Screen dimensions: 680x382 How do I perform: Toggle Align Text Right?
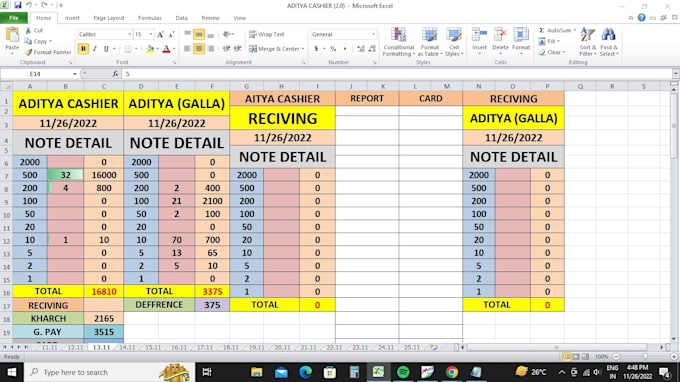click(211, 49)
